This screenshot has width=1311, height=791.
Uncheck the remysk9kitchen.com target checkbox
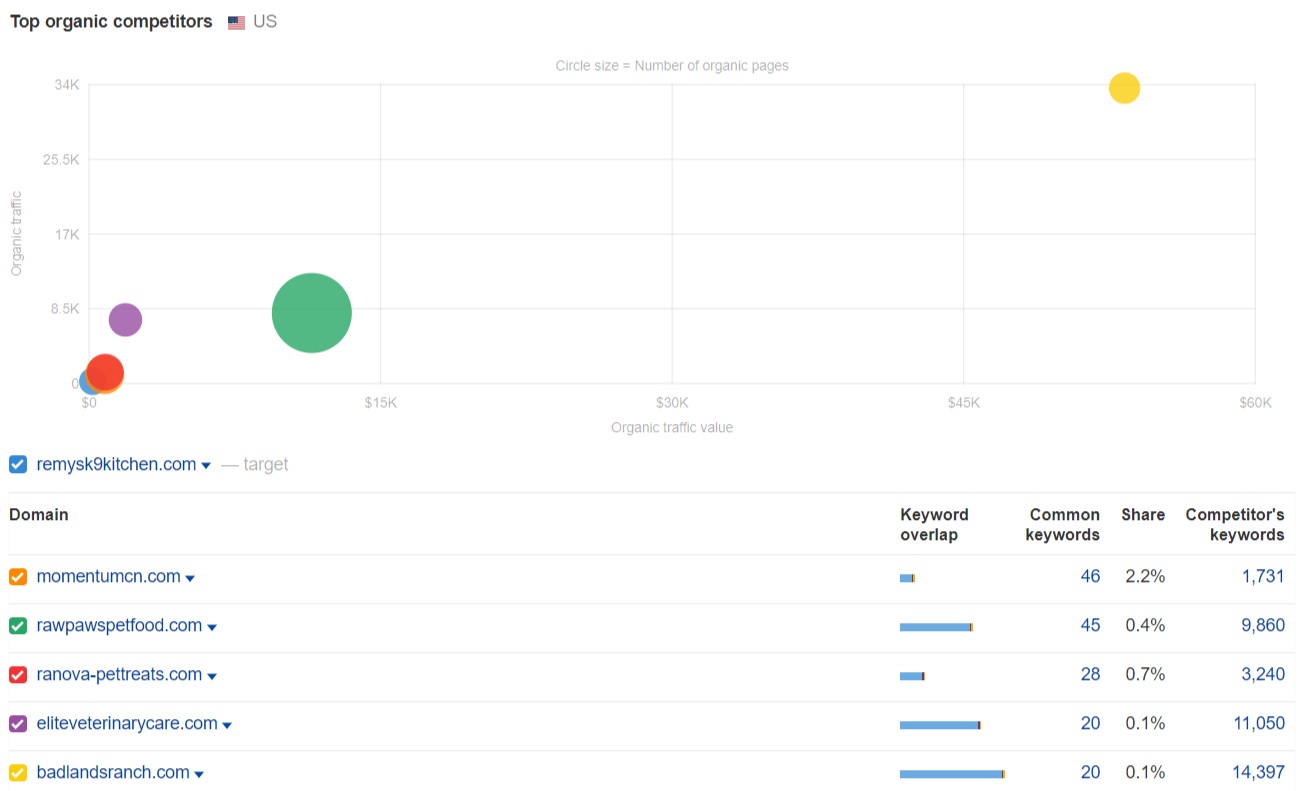tap(18, 464)
